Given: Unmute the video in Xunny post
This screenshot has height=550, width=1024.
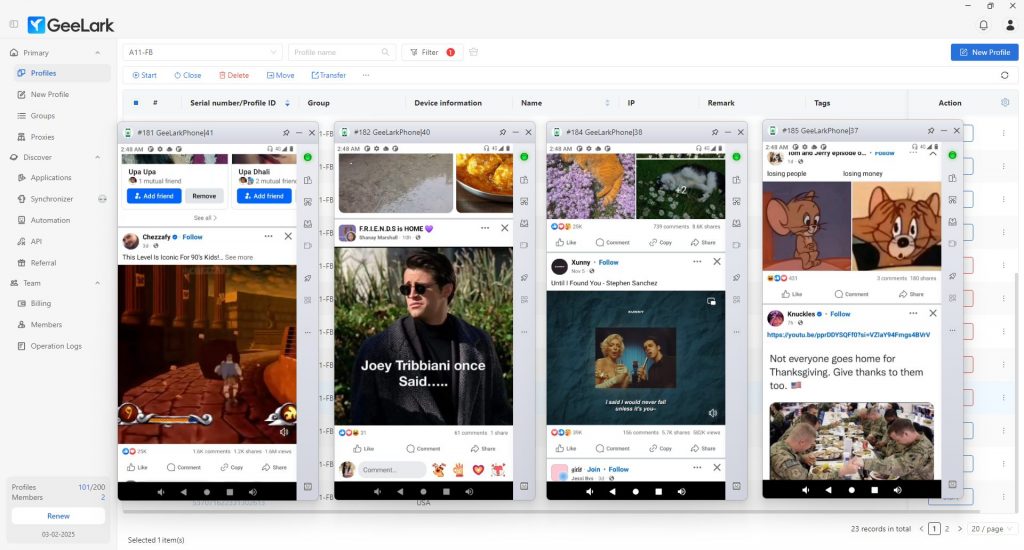Looking at the screenshot, I should (712, 413).
